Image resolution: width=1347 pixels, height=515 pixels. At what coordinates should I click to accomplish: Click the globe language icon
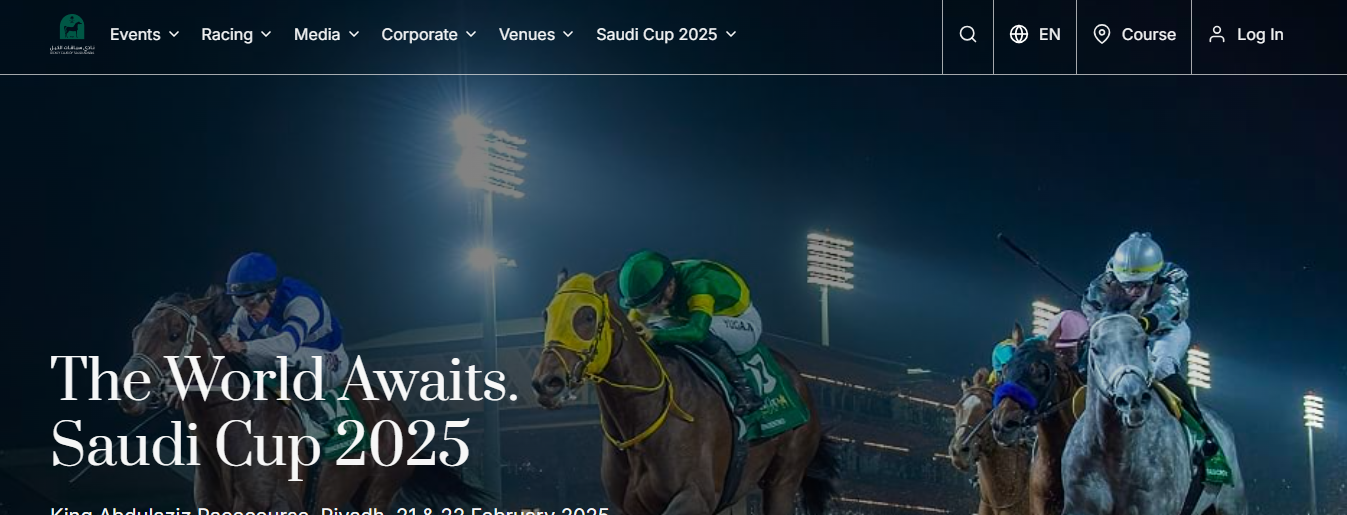[x=1019, y=35]
